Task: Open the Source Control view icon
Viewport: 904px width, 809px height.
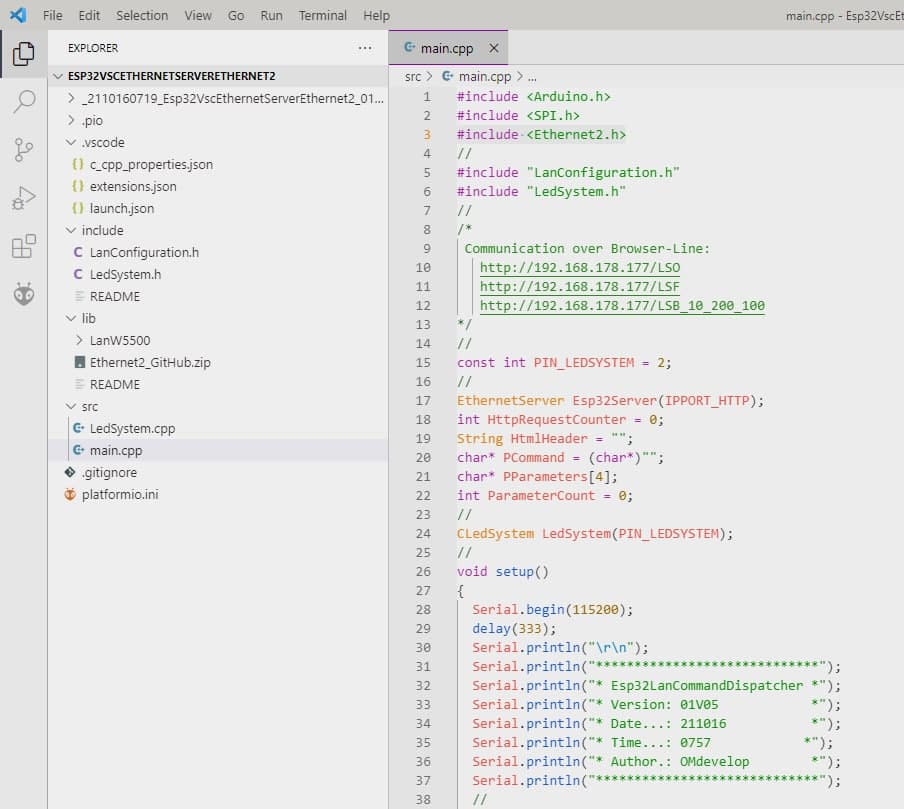Action: 24,150
